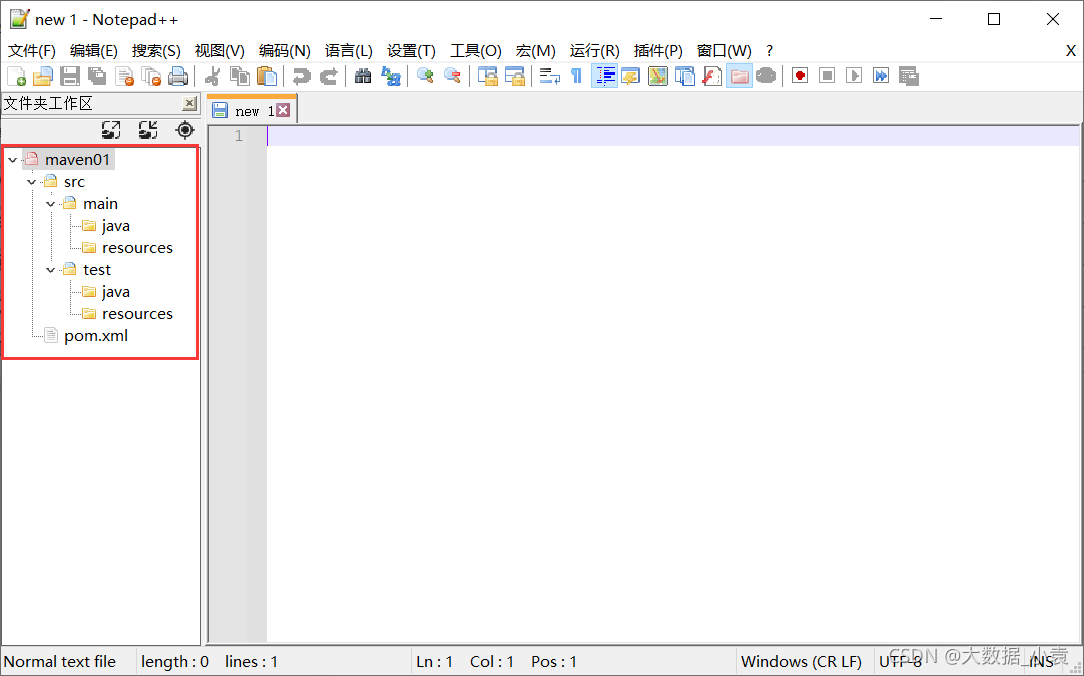Open the 插件(P) menu
This screenshot has width=1084, height=676.
pos(658,50)
